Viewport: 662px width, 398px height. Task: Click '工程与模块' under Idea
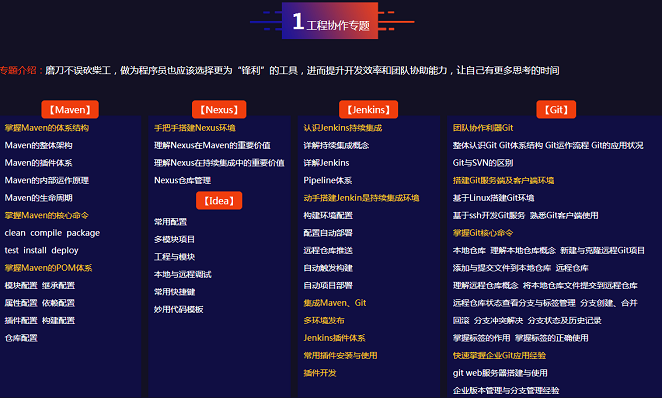174,257
